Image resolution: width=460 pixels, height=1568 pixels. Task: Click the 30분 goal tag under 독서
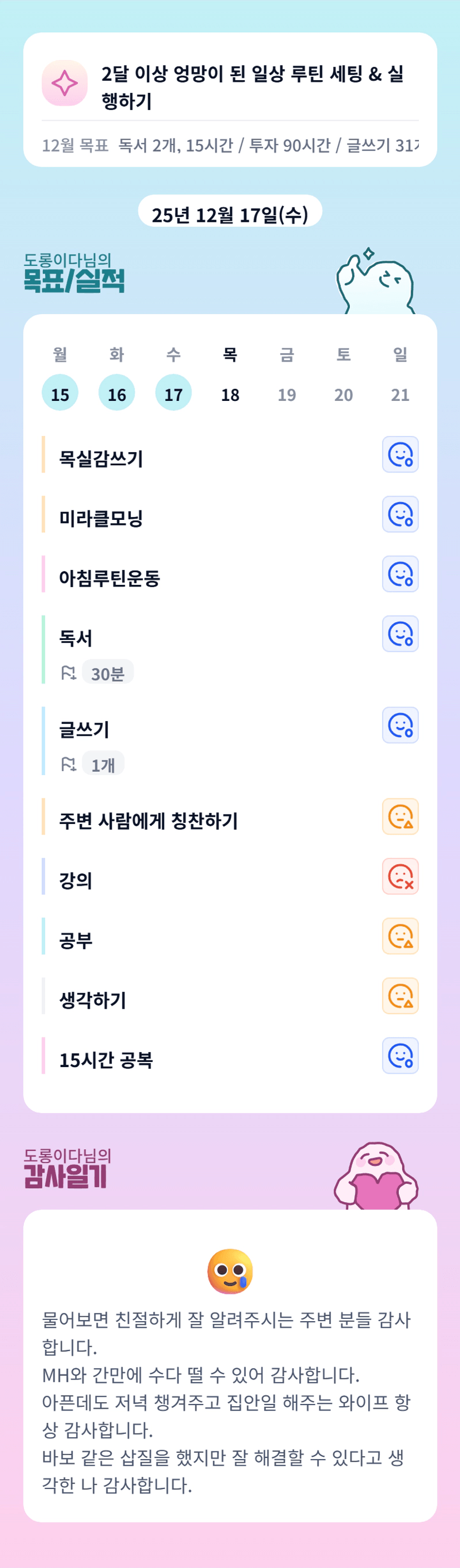(x=108, y=673)
